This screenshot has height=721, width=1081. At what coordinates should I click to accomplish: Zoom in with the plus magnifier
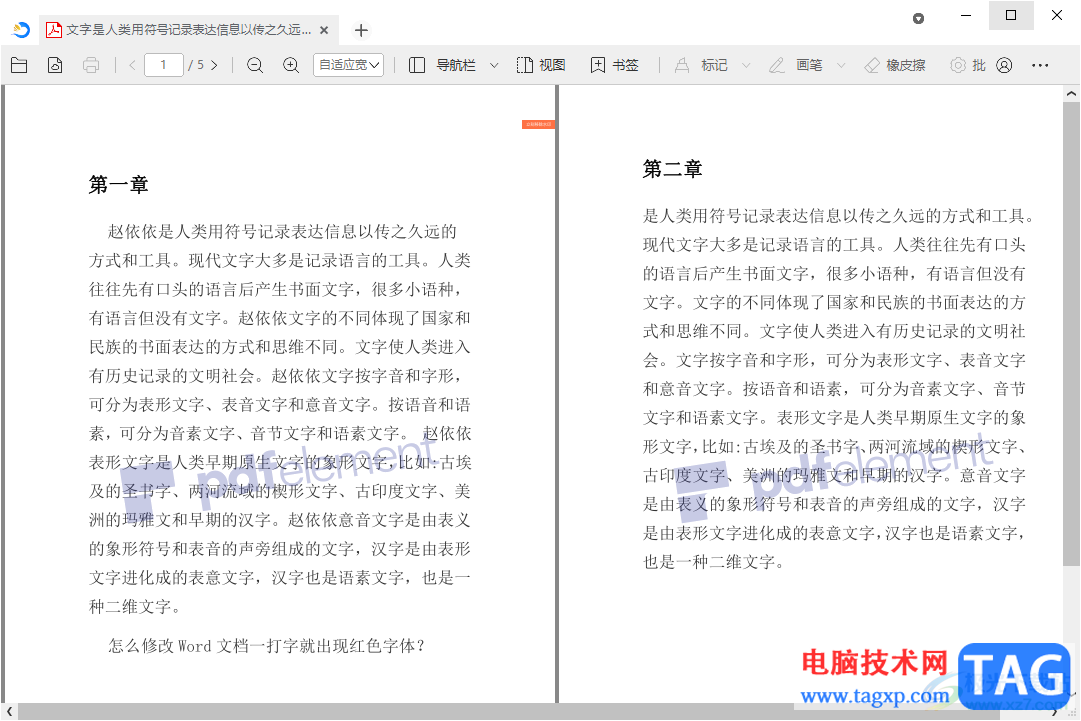pos(292,65)
